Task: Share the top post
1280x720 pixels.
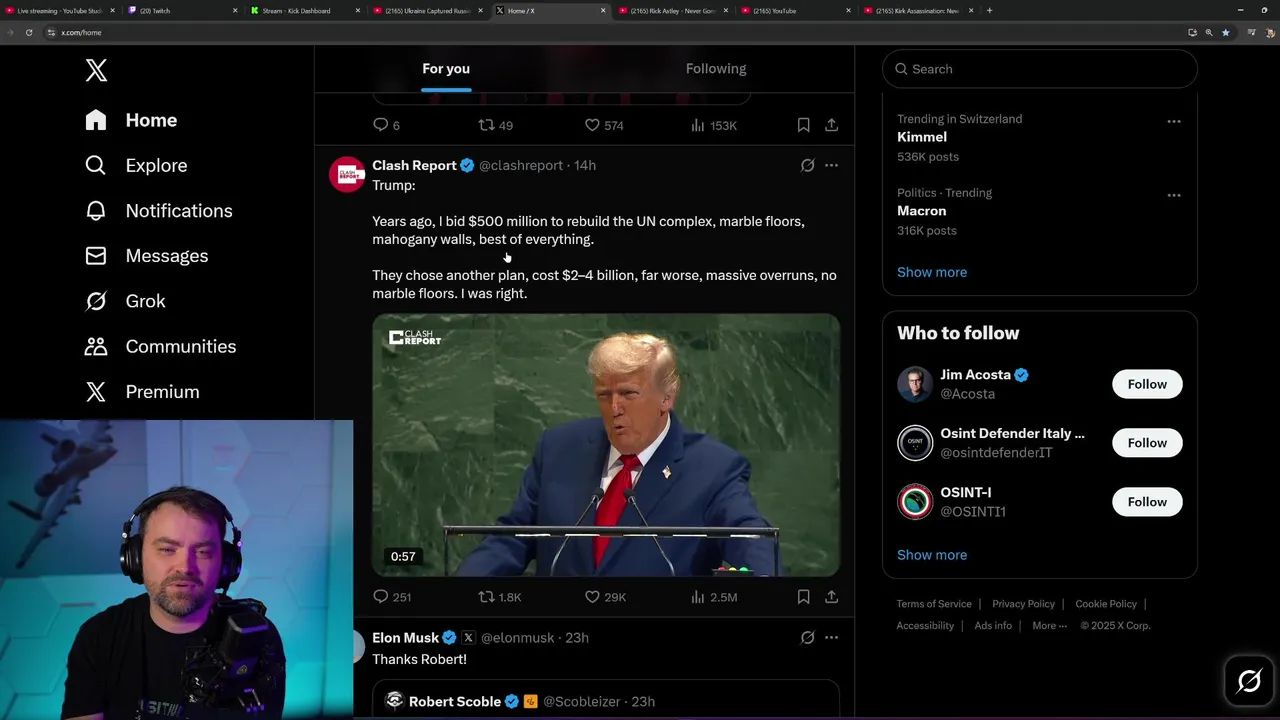Action: pyautogui.click(x=831, y=125)
